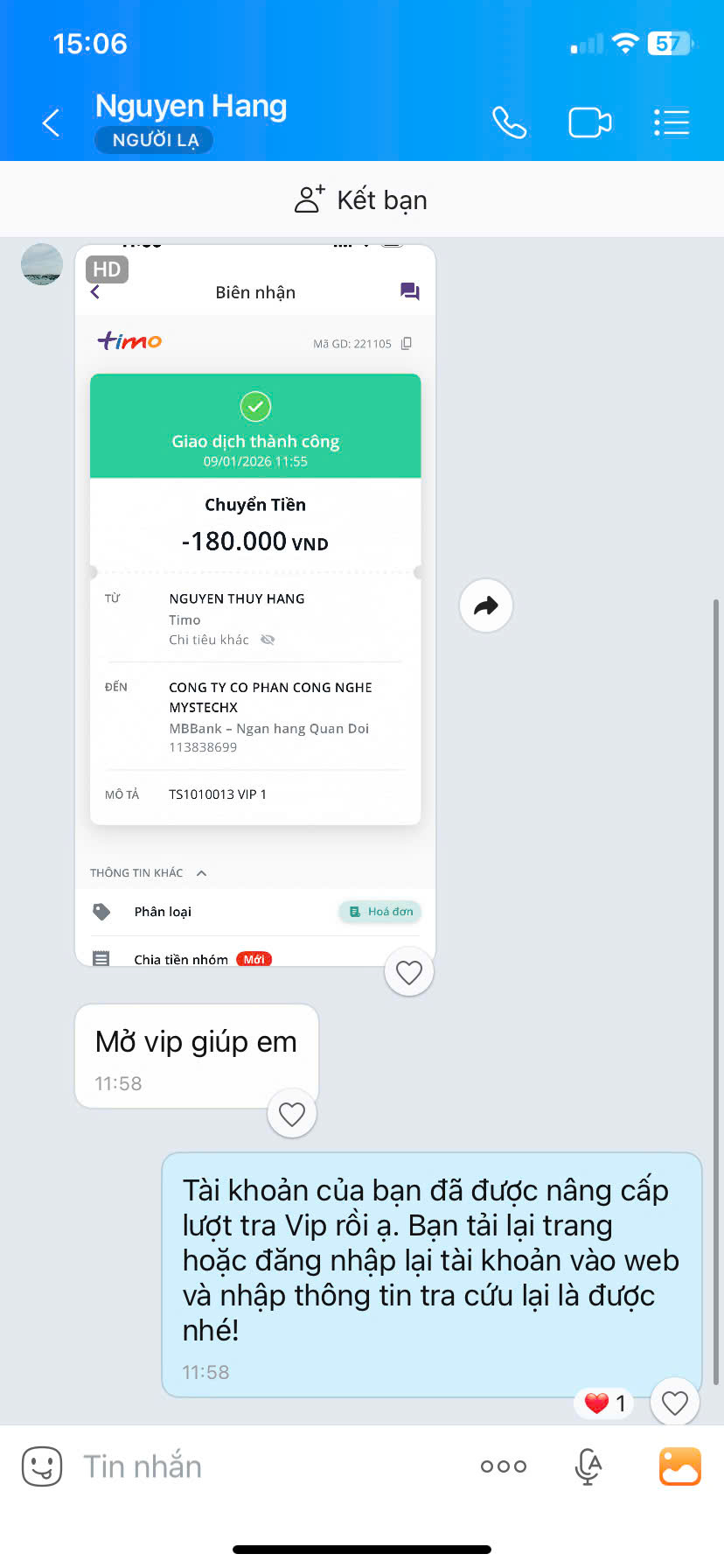
Task: Forward the receipt image with share arrow
Action: click(486, 605)
